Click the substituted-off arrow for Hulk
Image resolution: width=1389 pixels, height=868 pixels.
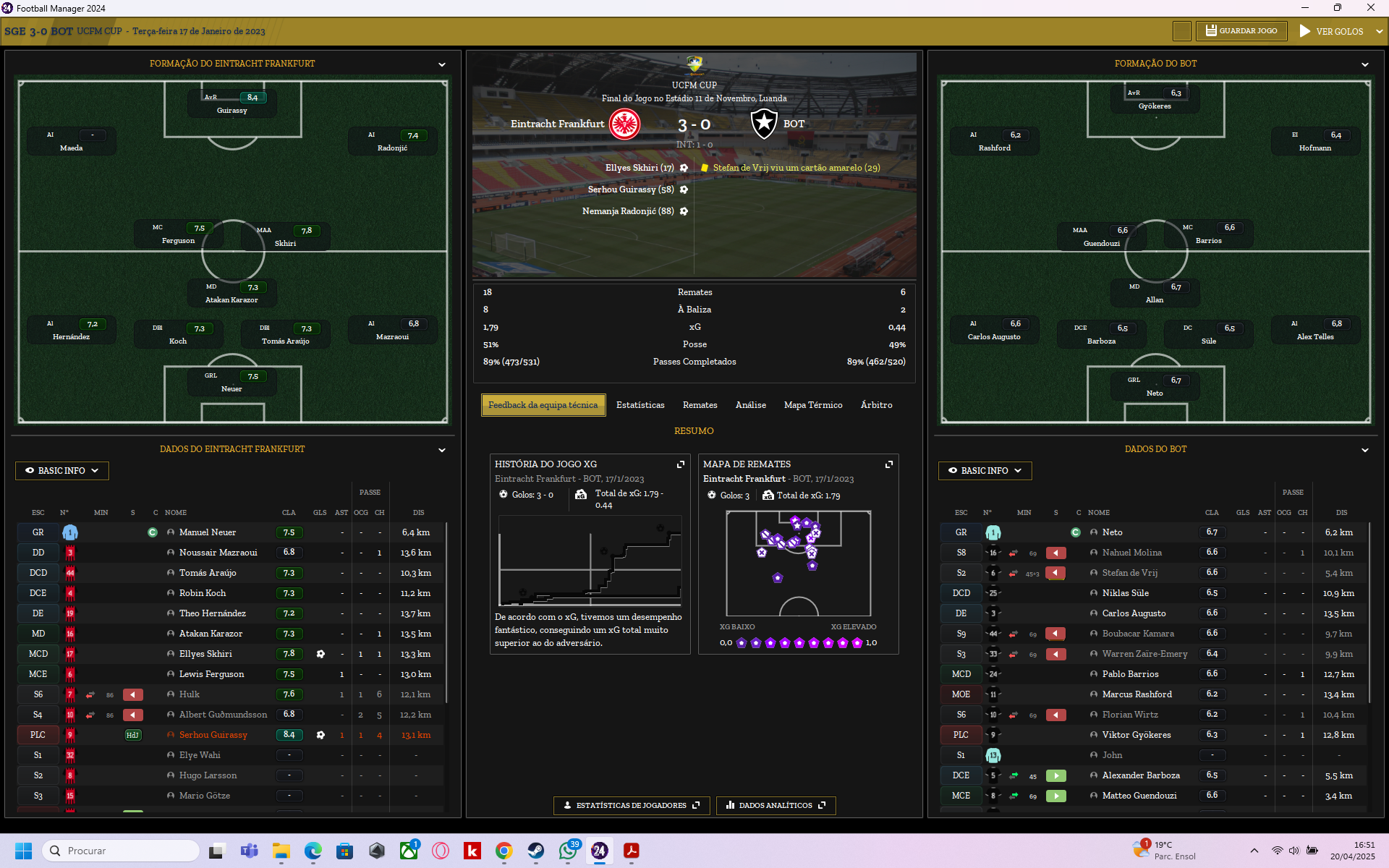[x=132, y=694]
